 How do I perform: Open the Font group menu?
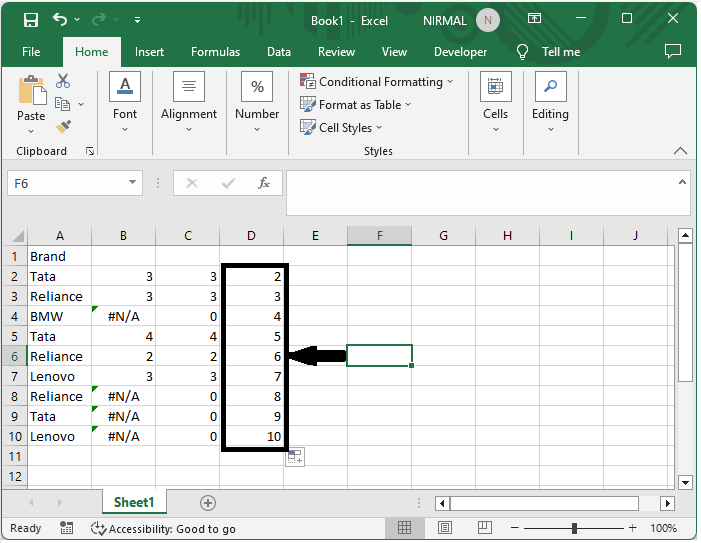coord(125,102)
